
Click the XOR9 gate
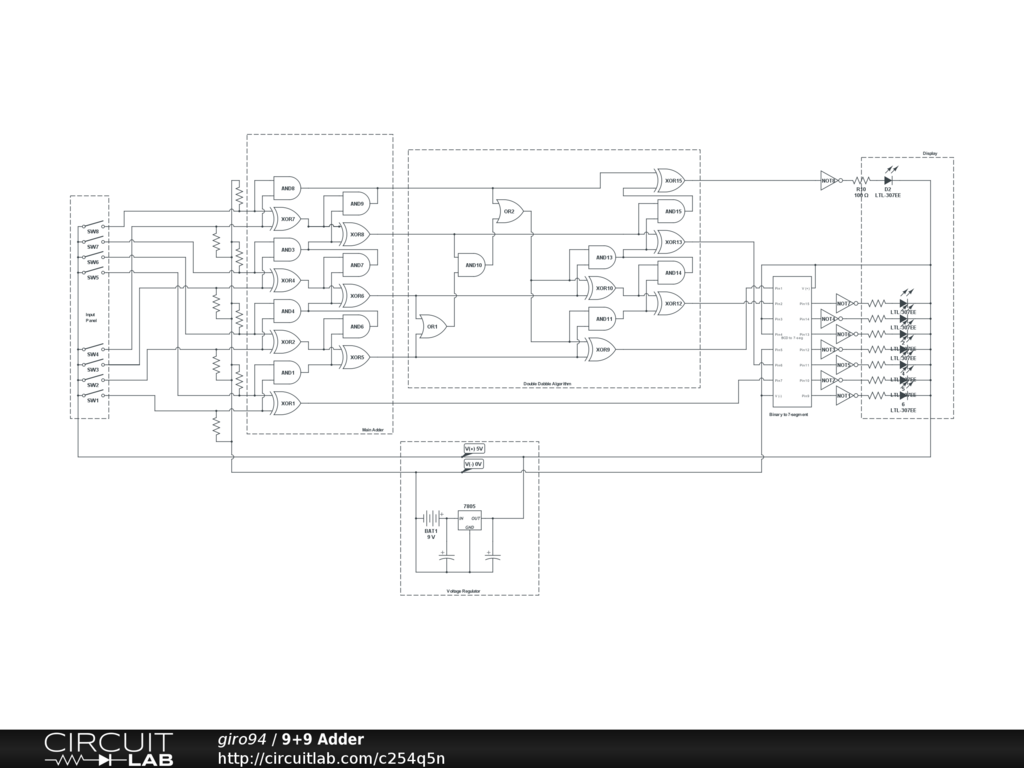(601, 350)
